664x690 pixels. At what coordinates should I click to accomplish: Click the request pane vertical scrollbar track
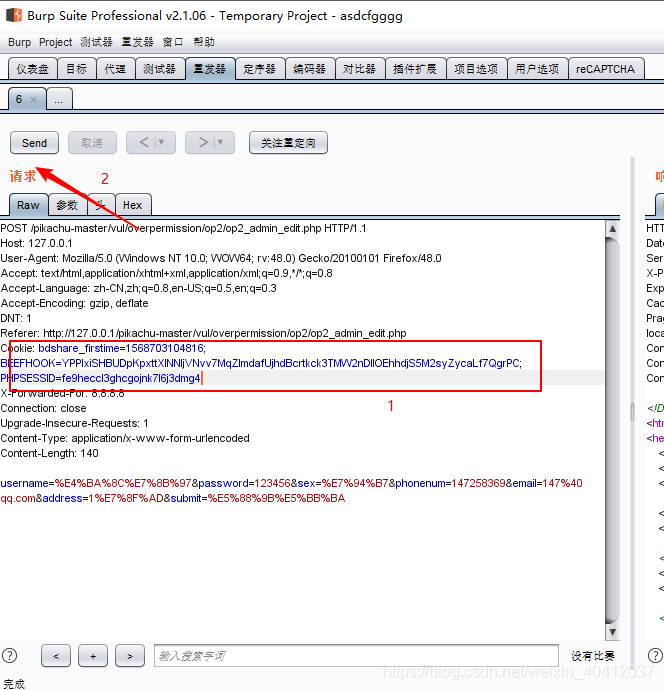pos(613,431)
